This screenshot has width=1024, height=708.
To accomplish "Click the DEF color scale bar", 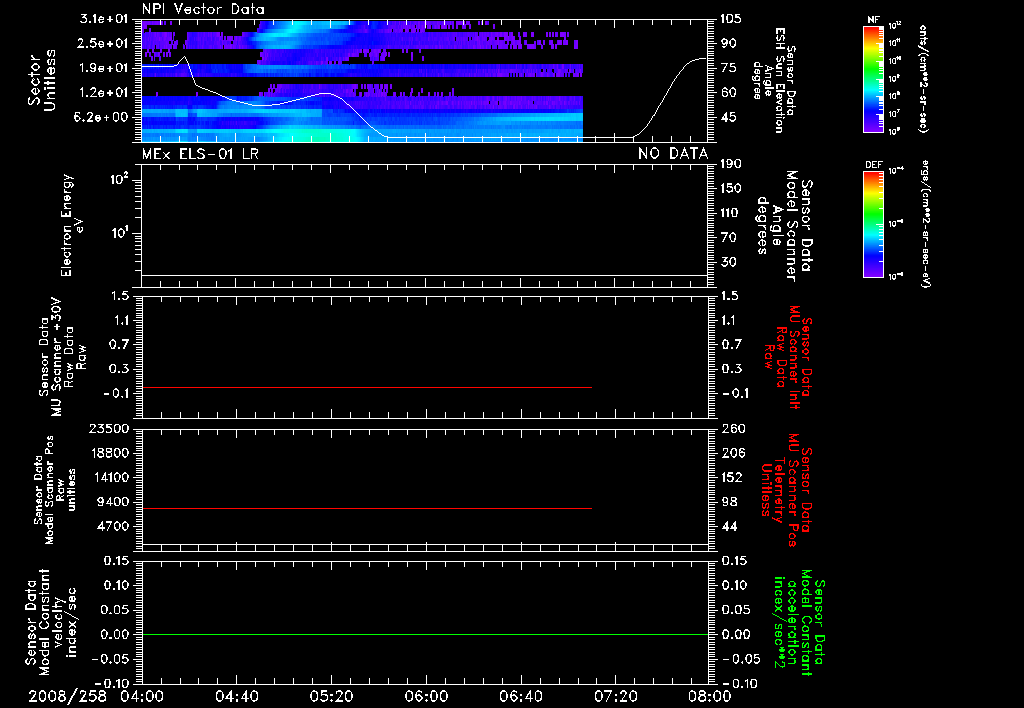I will click(874, 223).
